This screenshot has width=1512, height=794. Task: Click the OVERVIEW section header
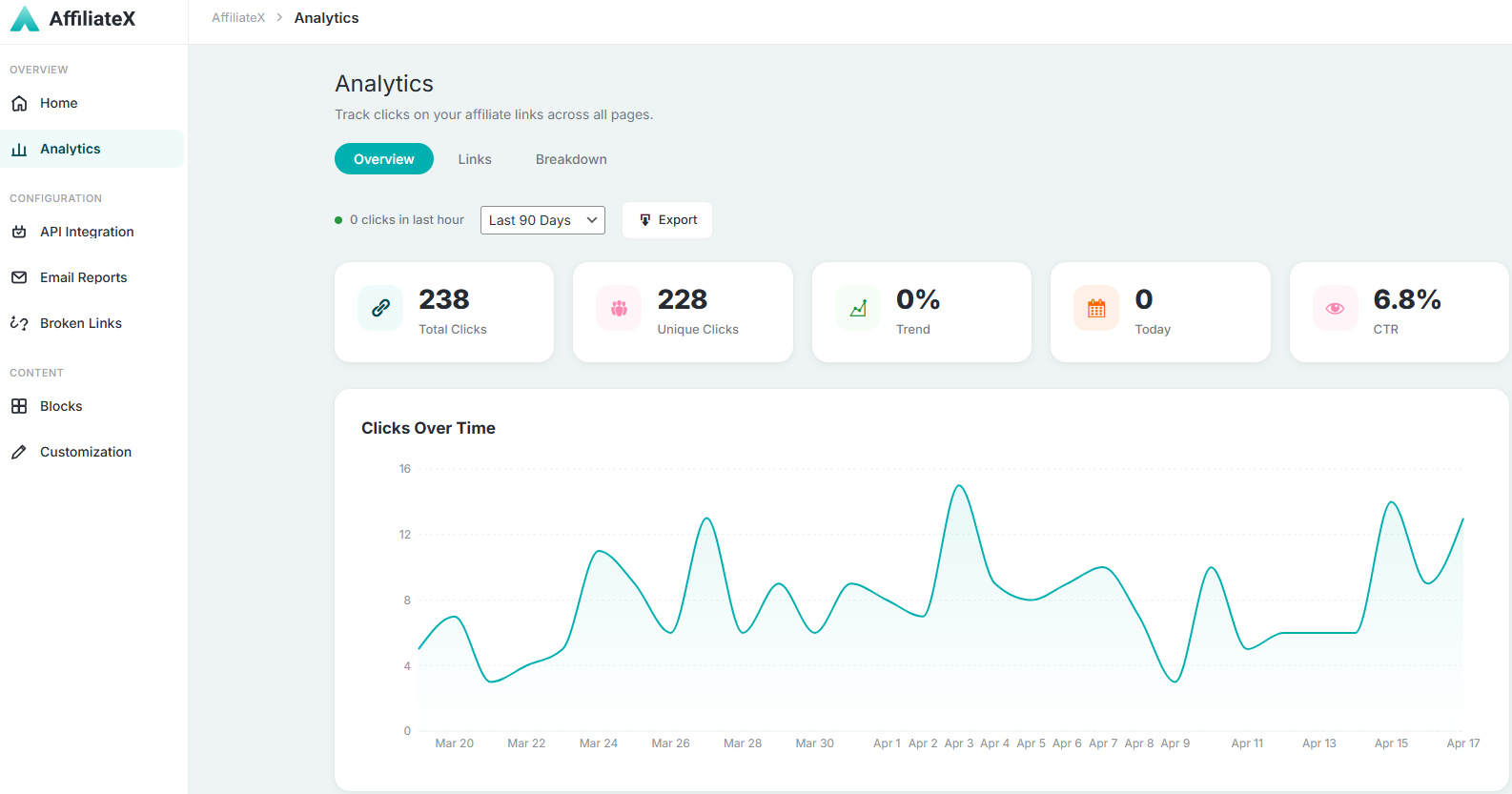[39, 70]
